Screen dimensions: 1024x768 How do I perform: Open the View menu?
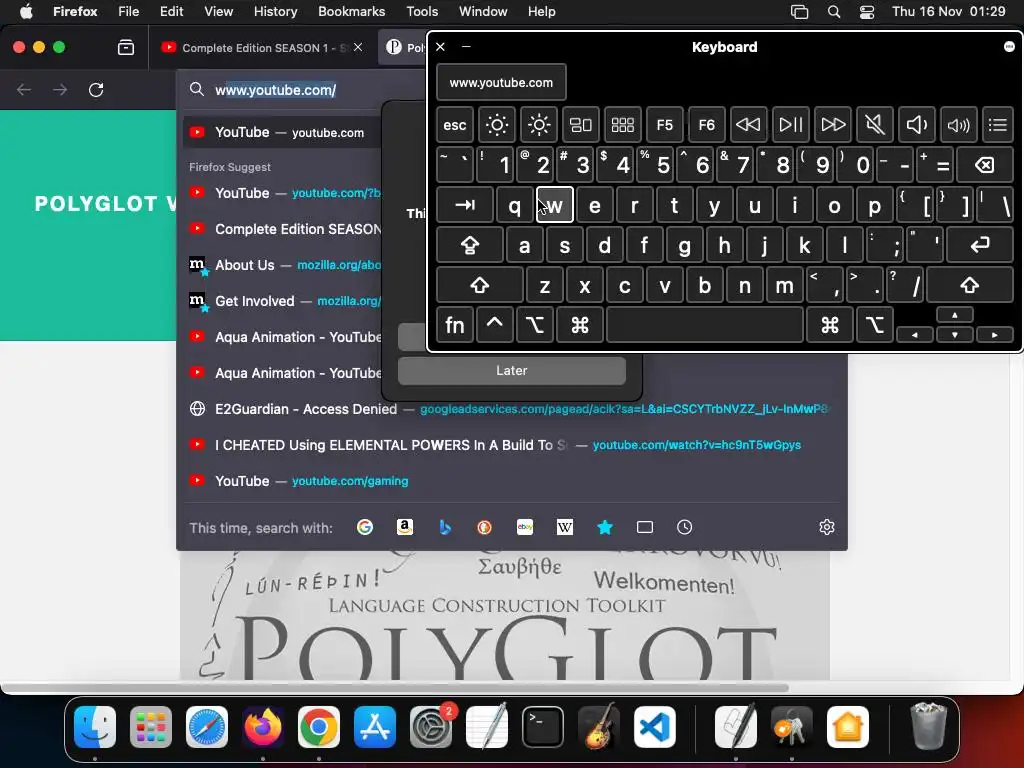tap(218, 11)
